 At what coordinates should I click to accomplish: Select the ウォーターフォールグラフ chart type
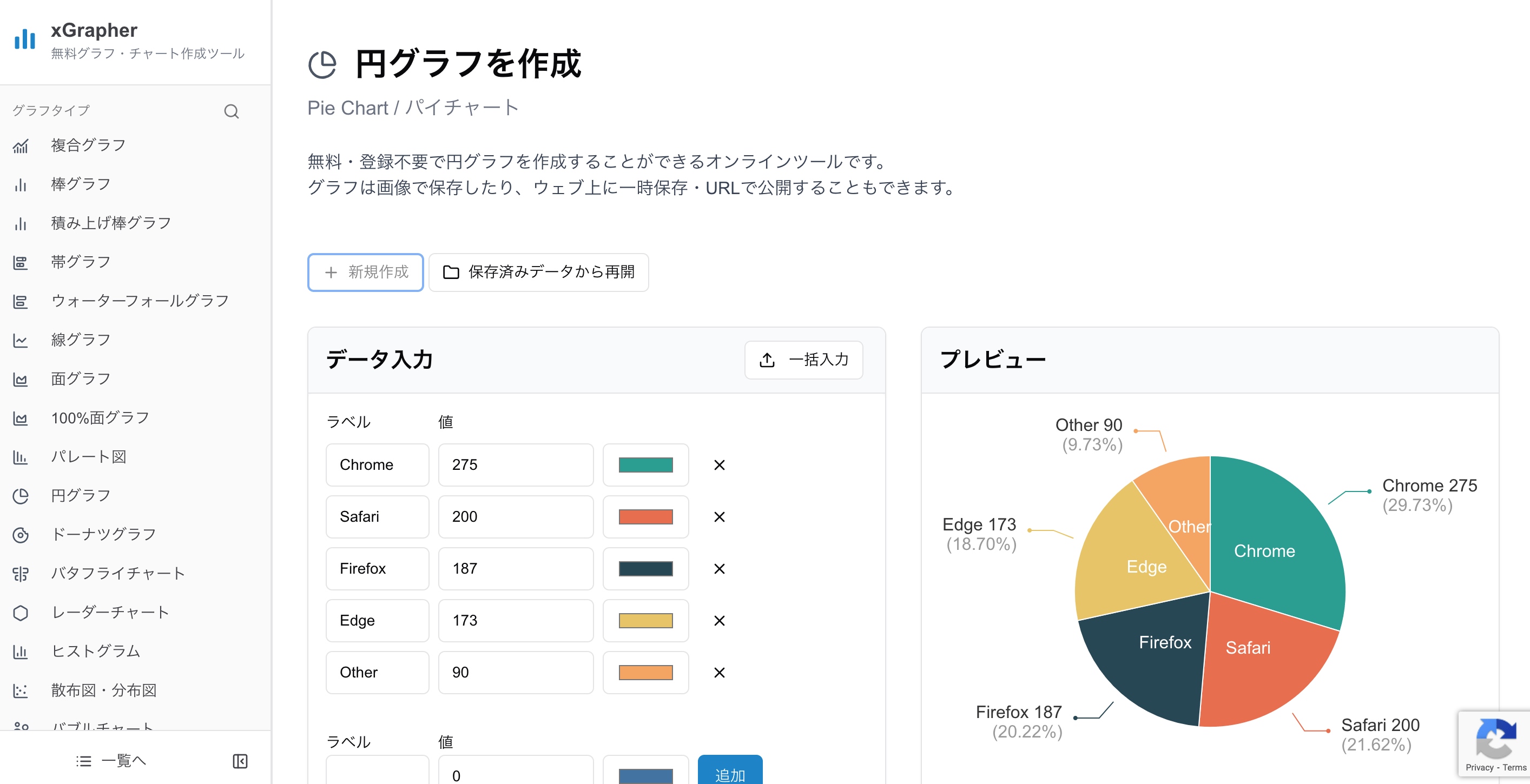(139, 300)
